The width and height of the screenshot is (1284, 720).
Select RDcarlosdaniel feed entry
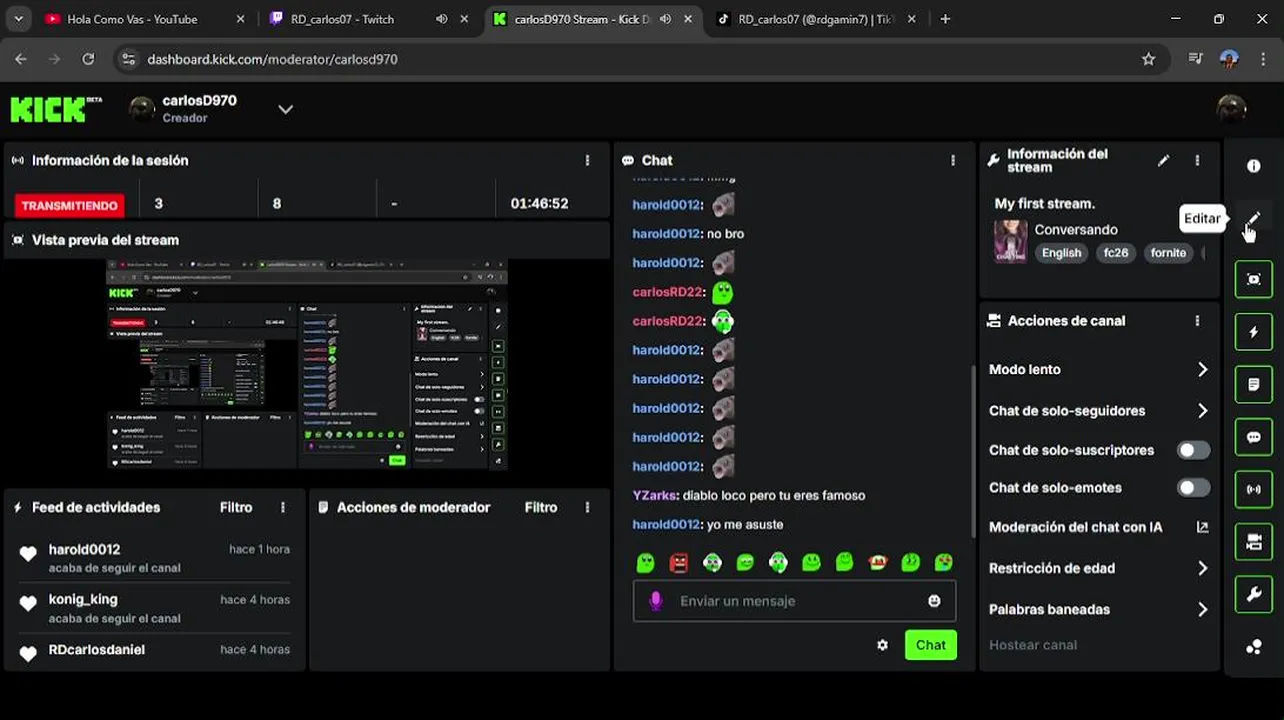coord(155,652)
